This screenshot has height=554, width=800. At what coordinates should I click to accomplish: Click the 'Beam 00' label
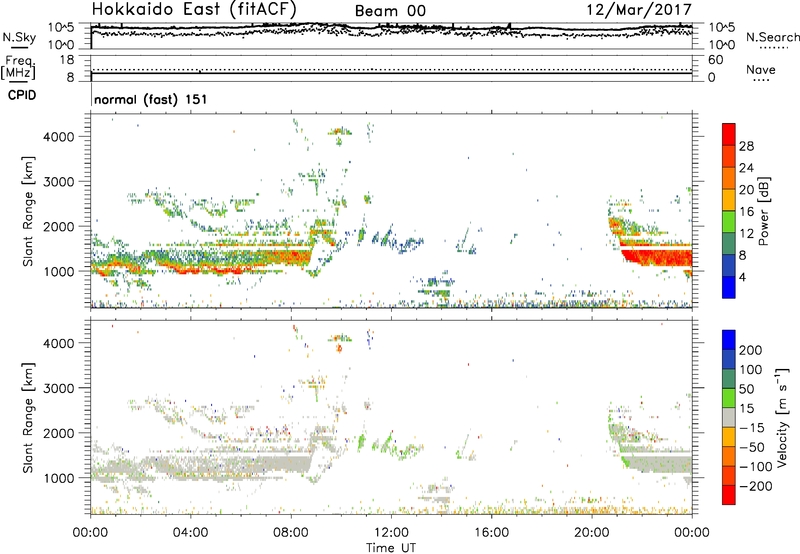coord(390,11)
